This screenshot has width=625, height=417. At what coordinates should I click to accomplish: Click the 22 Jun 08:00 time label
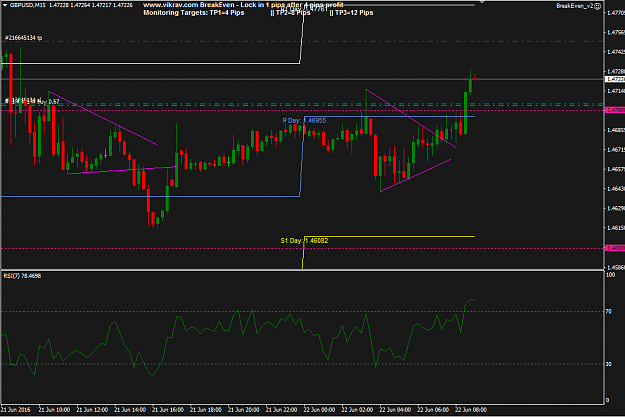471,409
